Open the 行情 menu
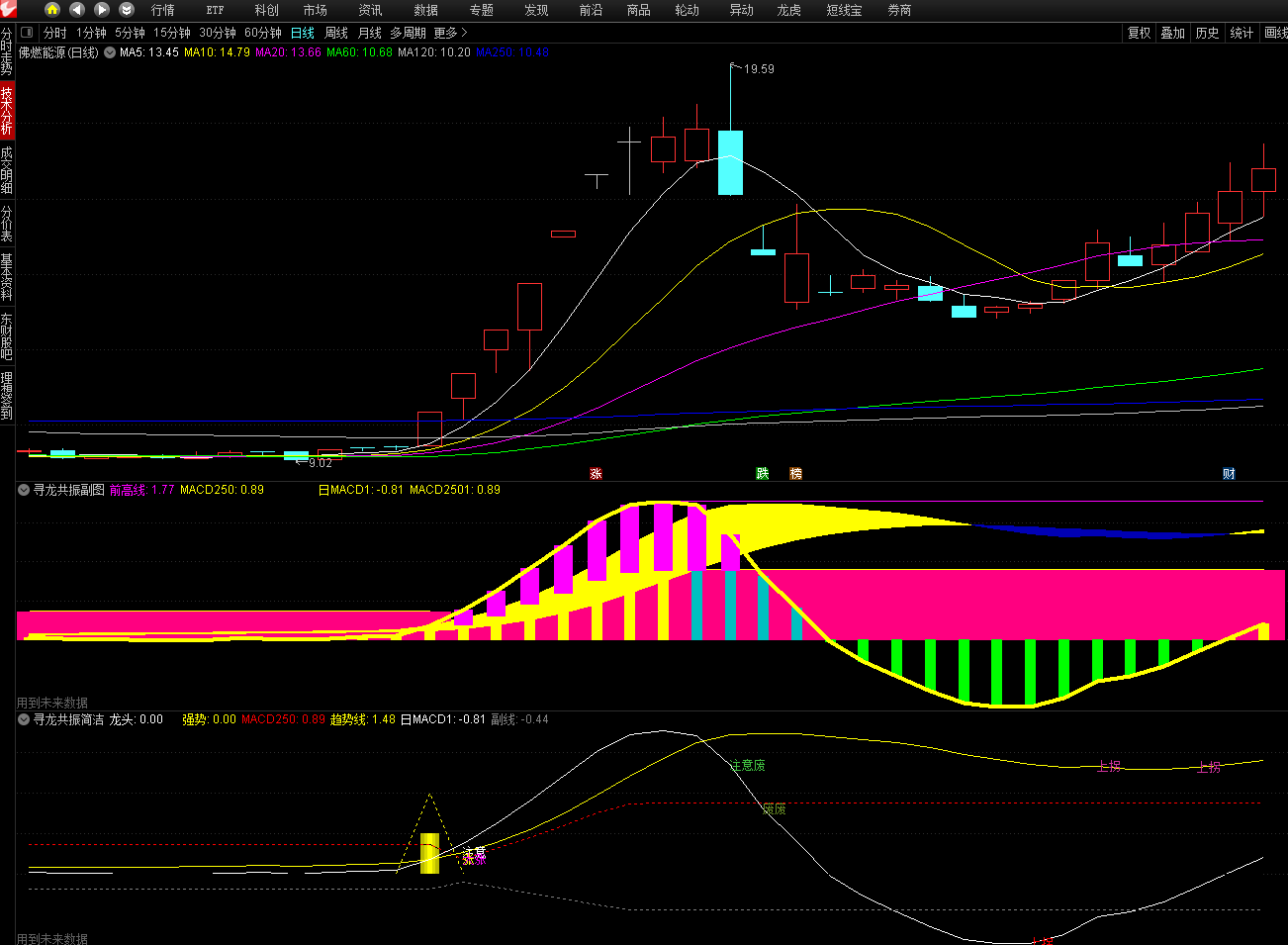The width and height of the screenshot is (1288, 945). 163,10
